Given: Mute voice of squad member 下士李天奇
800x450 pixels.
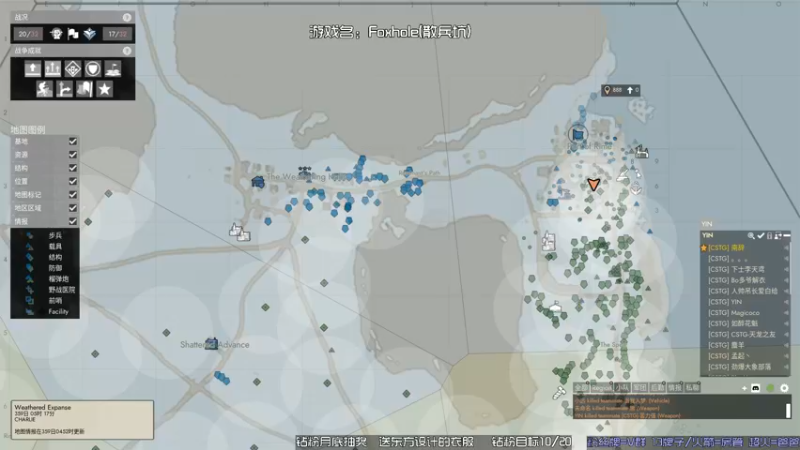Looking at the screenshot, I should pos(786,269).
